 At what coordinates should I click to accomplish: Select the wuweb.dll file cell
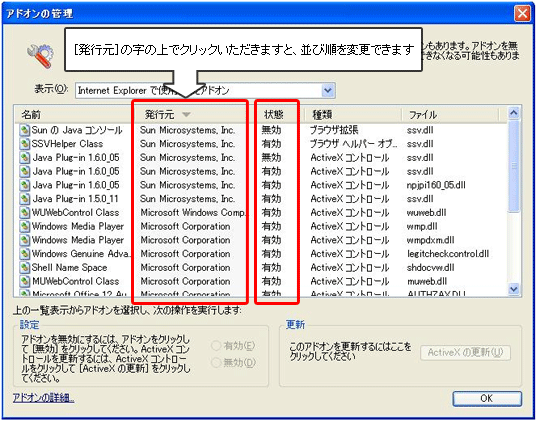click(x=426, y=213)
